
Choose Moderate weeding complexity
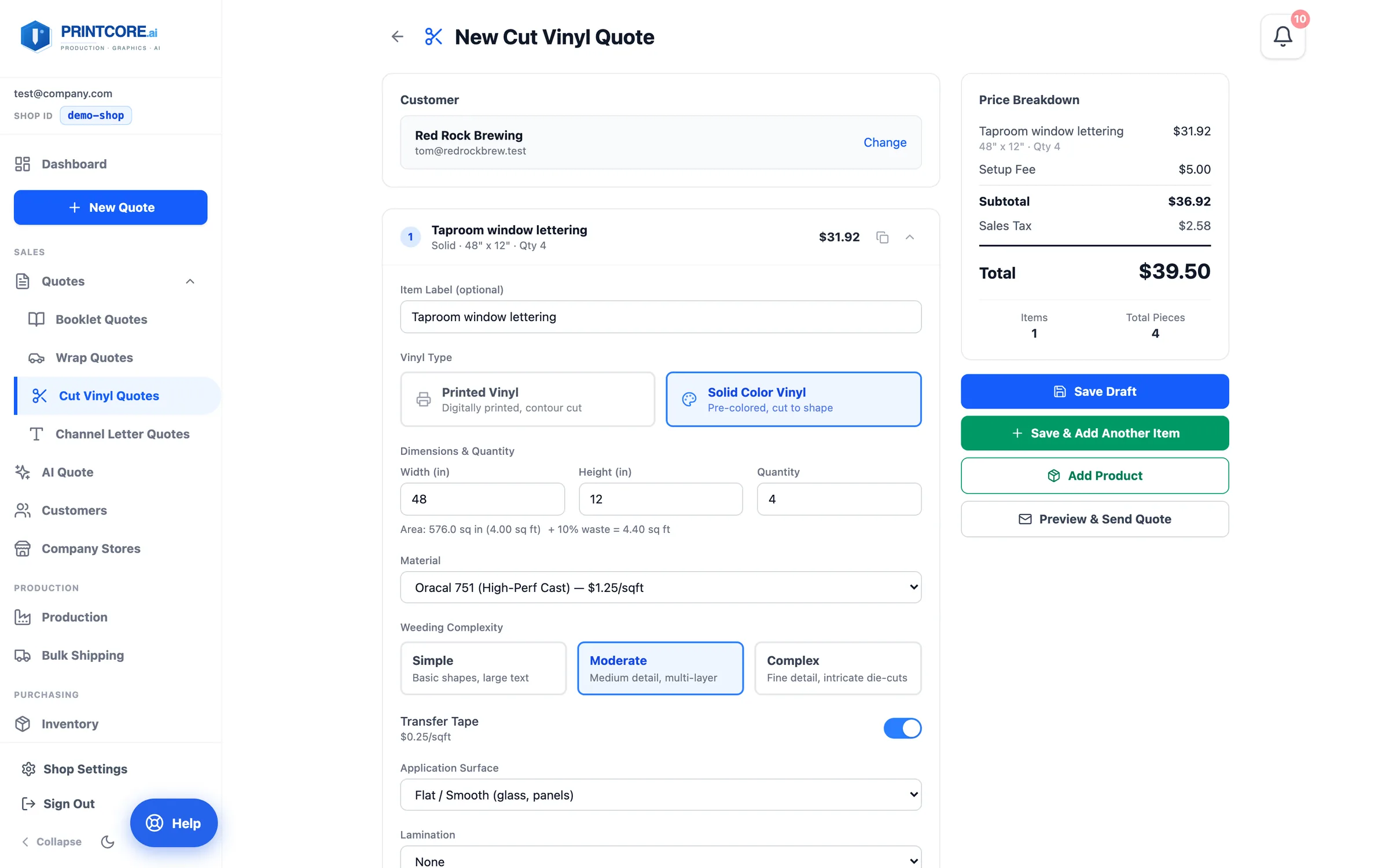tap(660, 668)
